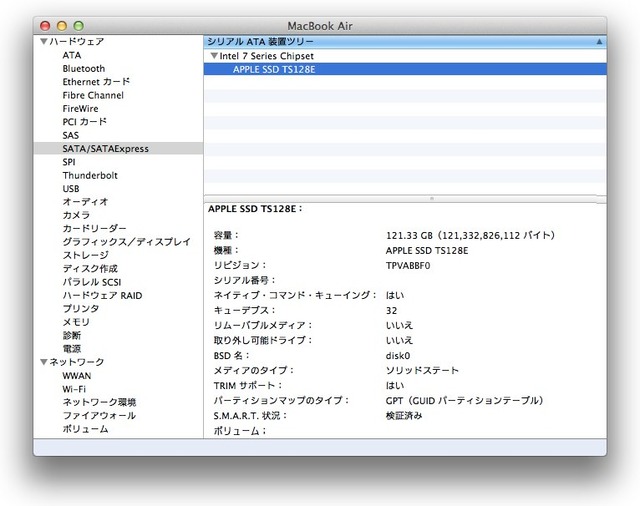Click the 機種 value APPLE SSD TS128E

[427, 251]
